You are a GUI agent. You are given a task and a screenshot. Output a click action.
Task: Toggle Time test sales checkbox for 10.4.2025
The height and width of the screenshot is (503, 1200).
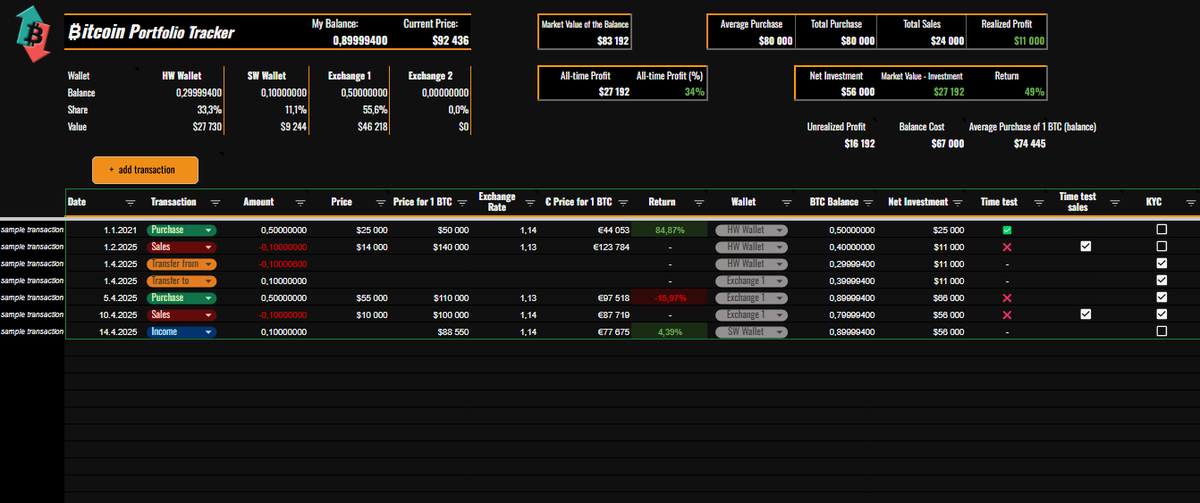[1086, 314]
